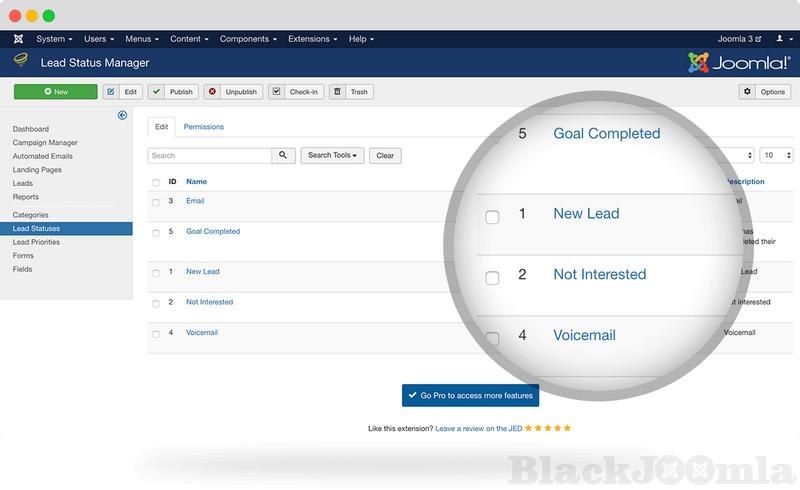Click the Joomla logo icon in the menu bar
Viewport: 800px width, 490px height.
[x=18, y=39]
